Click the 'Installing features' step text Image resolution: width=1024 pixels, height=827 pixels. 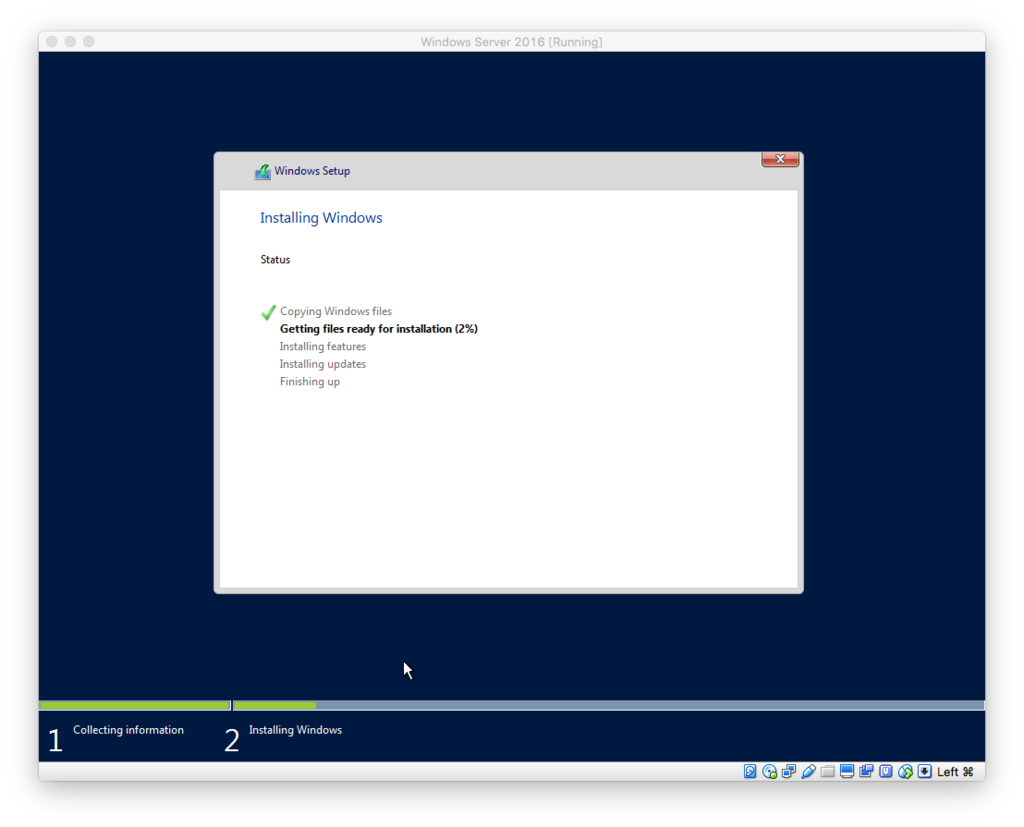(x=323, y=346)
